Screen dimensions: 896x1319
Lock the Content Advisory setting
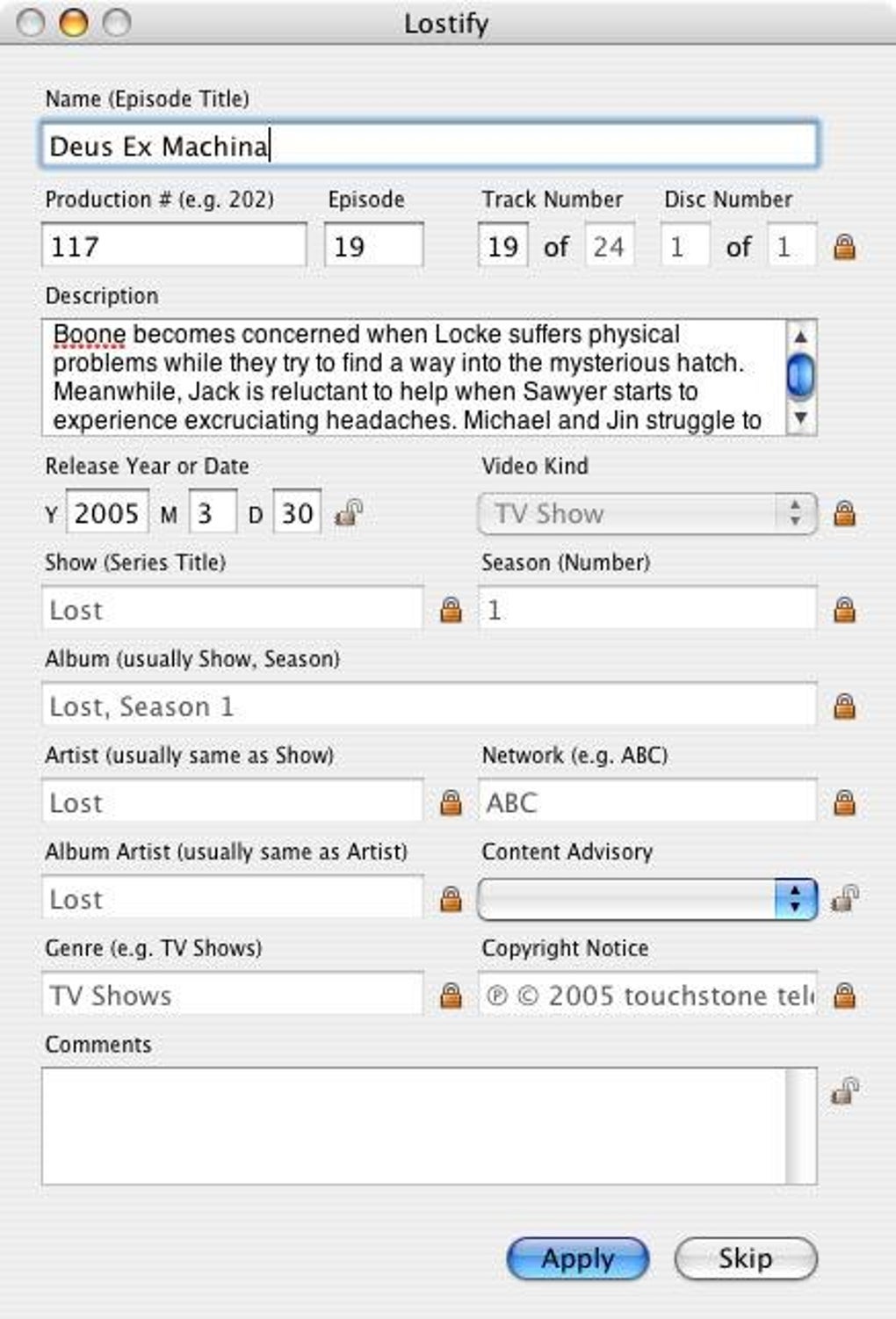[844, 898]
